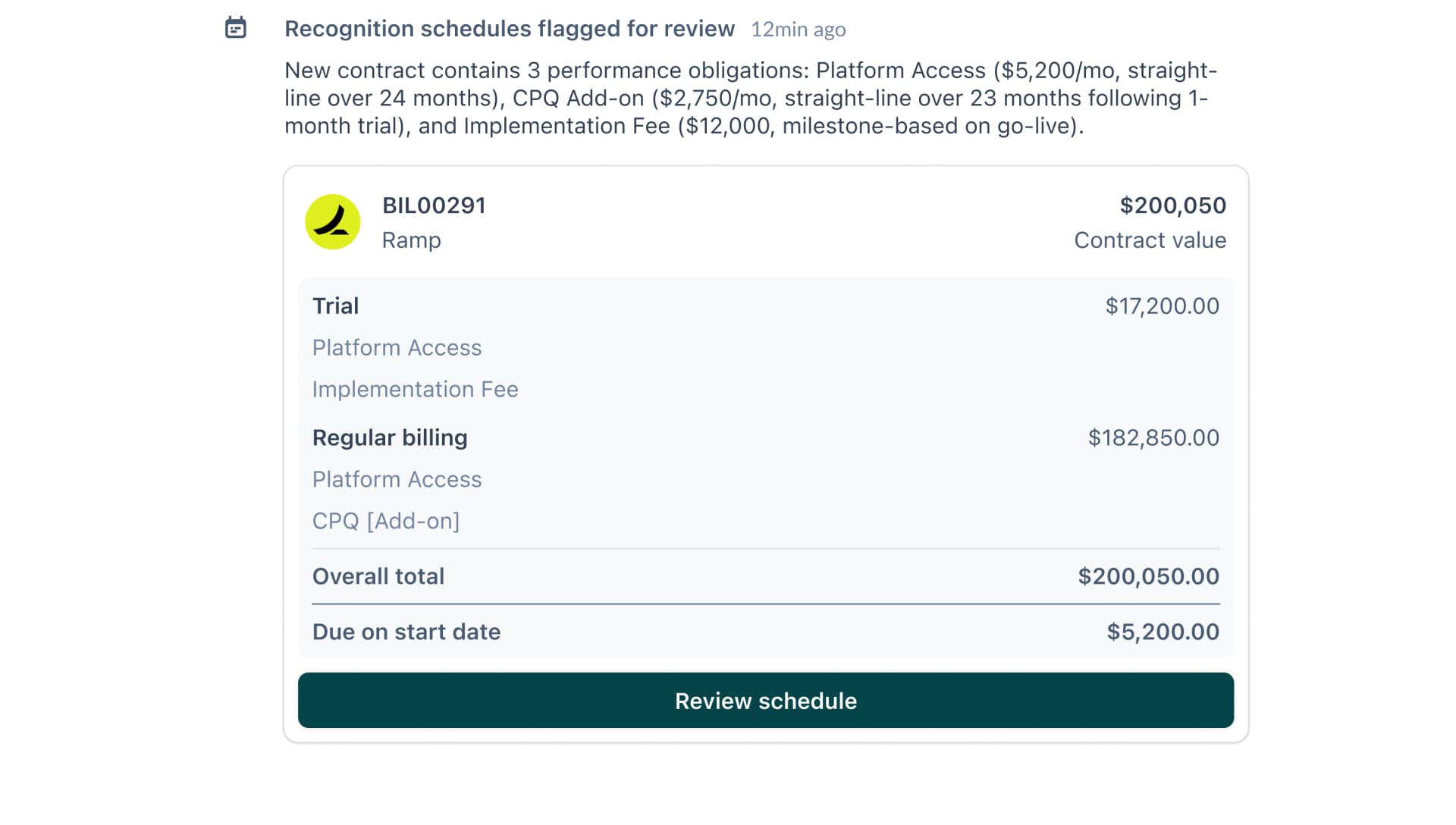
Task: Select the "Recognition schedules flagged for review" heading
Action: point(510,29)
